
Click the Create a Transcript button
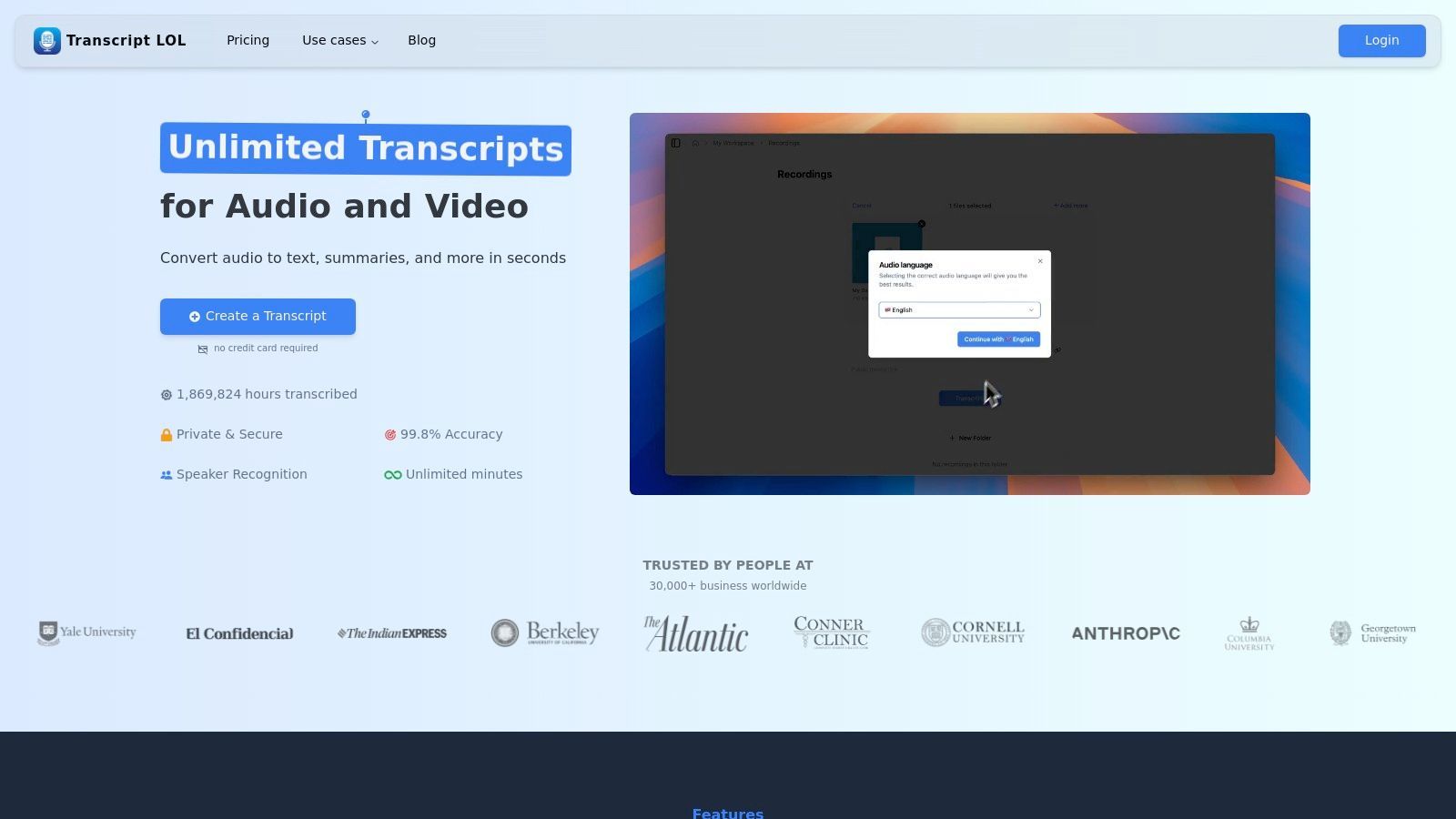258,316
